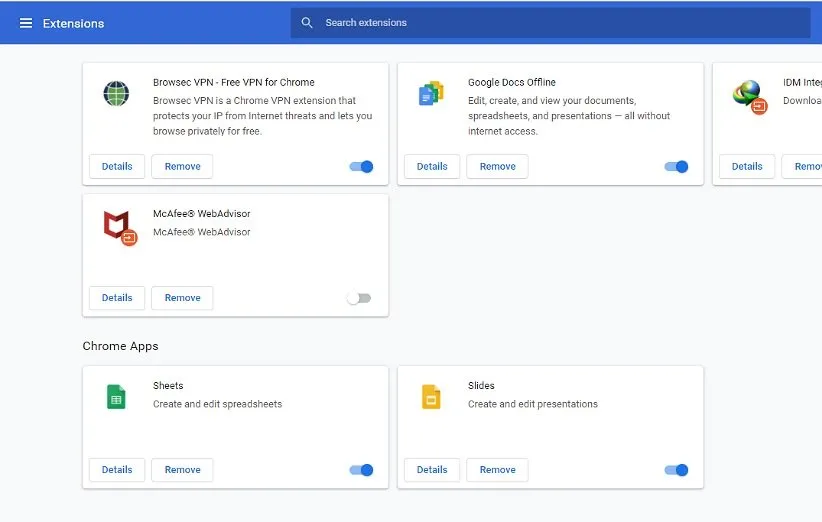
Task: Open the hamburger main menu
Action: (x=26, y=23)
